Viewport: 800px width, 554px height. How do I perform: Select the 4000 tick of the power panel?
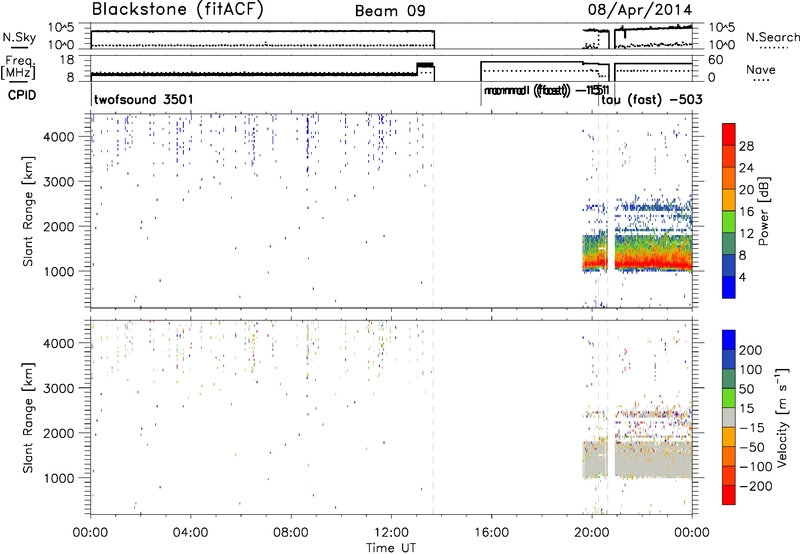59,137
